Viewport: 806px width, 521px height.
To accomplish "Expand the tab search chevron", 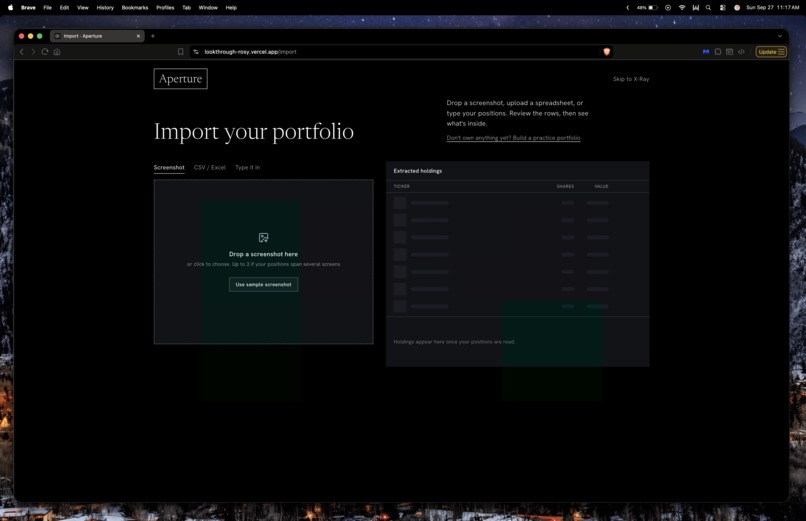I will pyautogui.click(x=780, y=36).
